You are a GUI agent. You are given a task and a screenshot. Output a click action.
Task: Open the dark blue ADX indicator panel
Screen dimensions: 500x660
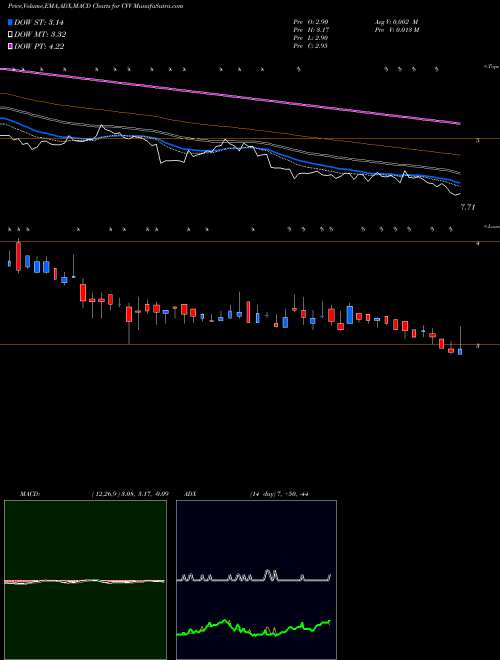[256, 580]
